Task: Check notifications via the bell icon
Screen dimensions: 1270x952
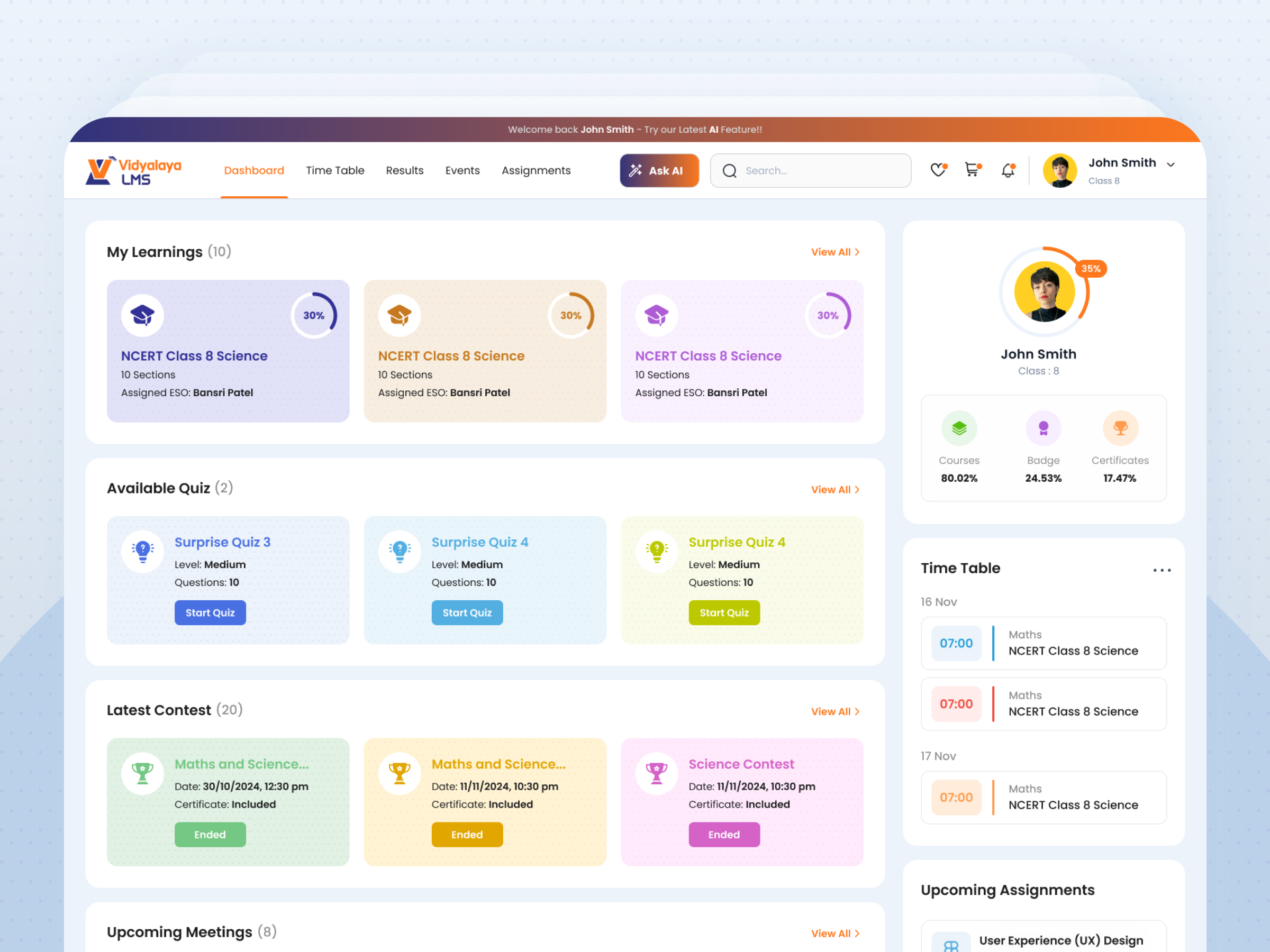Action: coord(1008,170)
